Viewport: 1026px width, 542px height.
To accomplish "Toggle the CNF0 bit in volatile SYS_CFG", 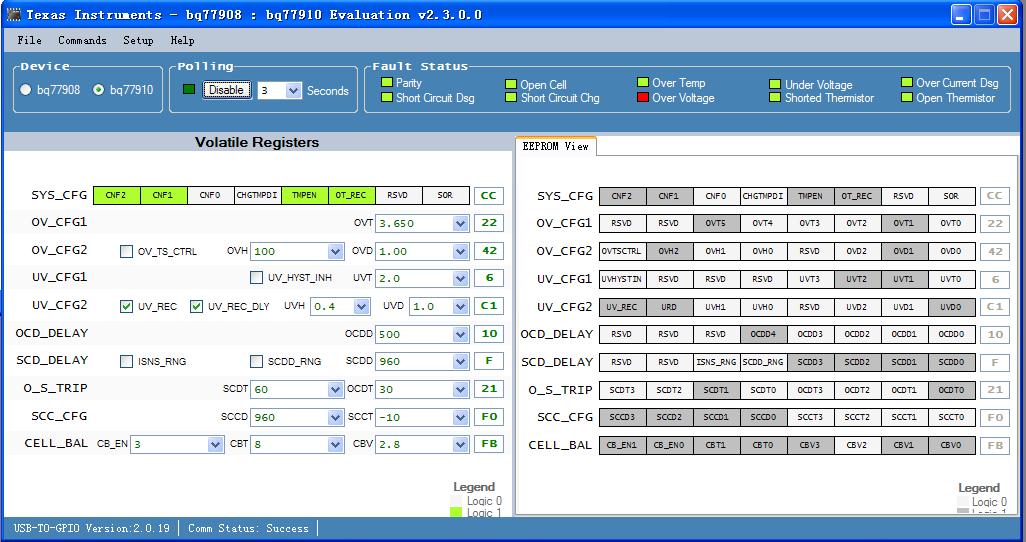I will point(210,196).
